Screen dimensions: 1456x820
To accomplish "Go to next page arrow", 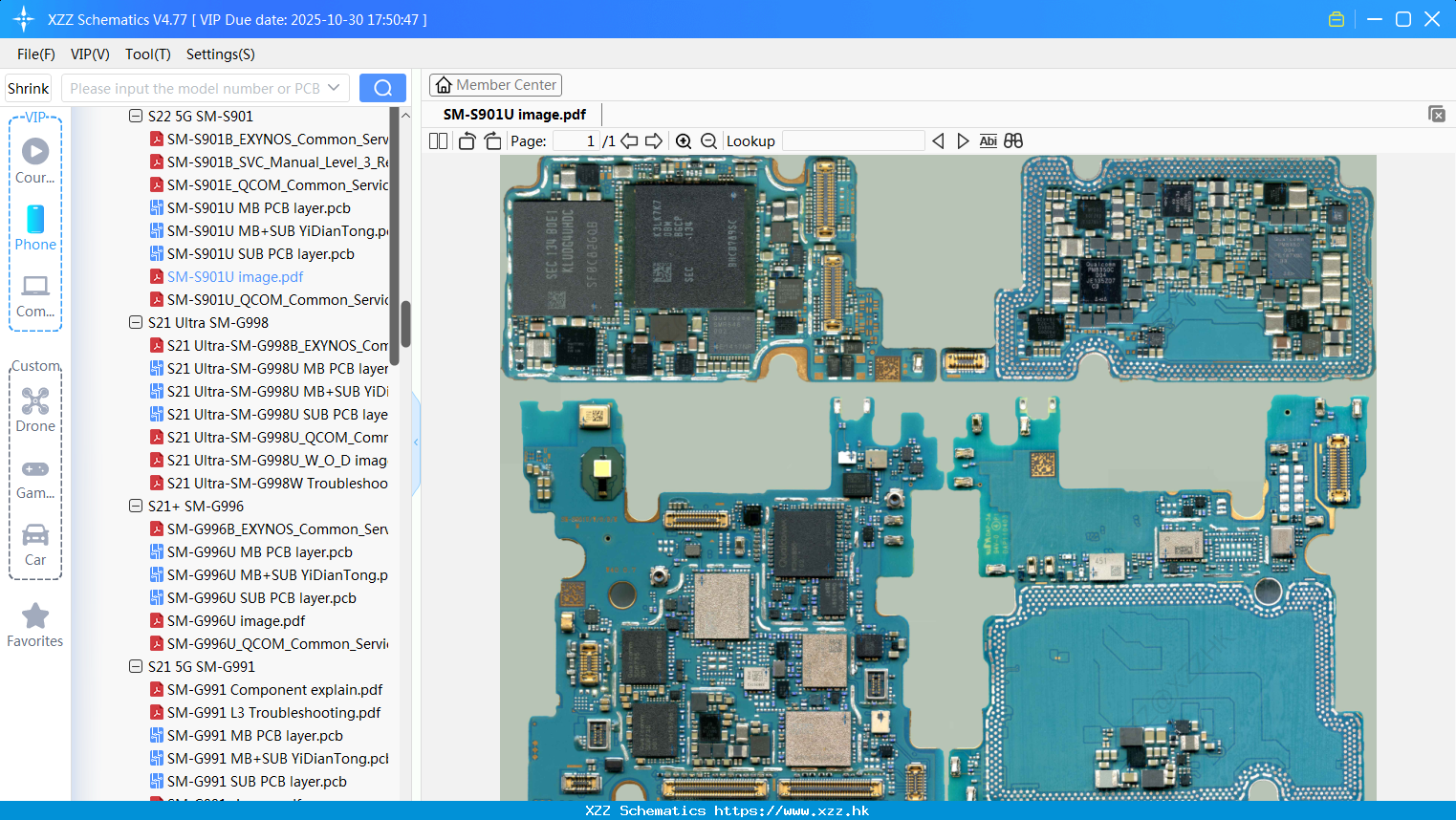I will 654,140.
